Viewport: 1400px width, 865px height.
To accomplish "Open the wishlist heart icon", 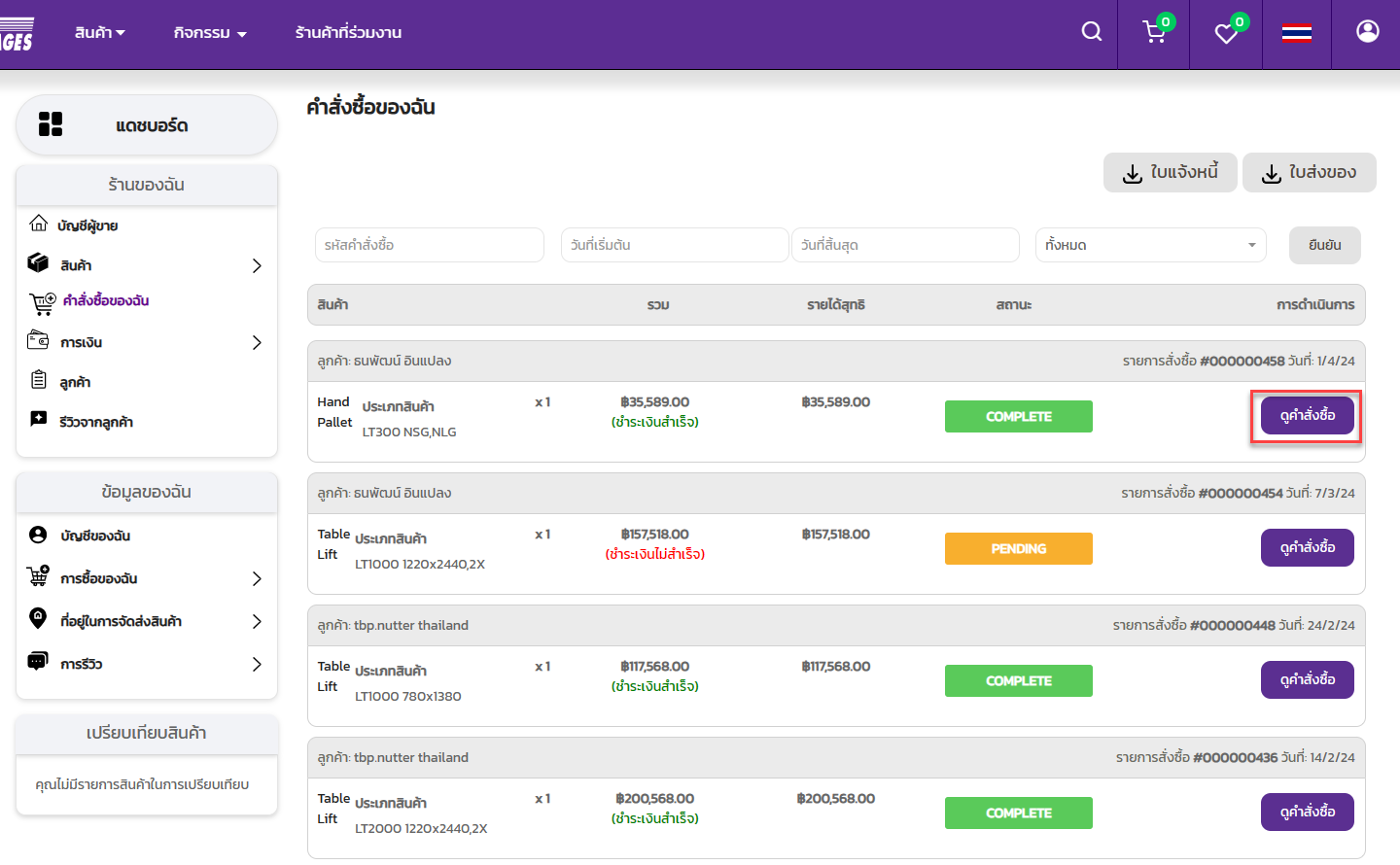I will [x=1226, y=34].
